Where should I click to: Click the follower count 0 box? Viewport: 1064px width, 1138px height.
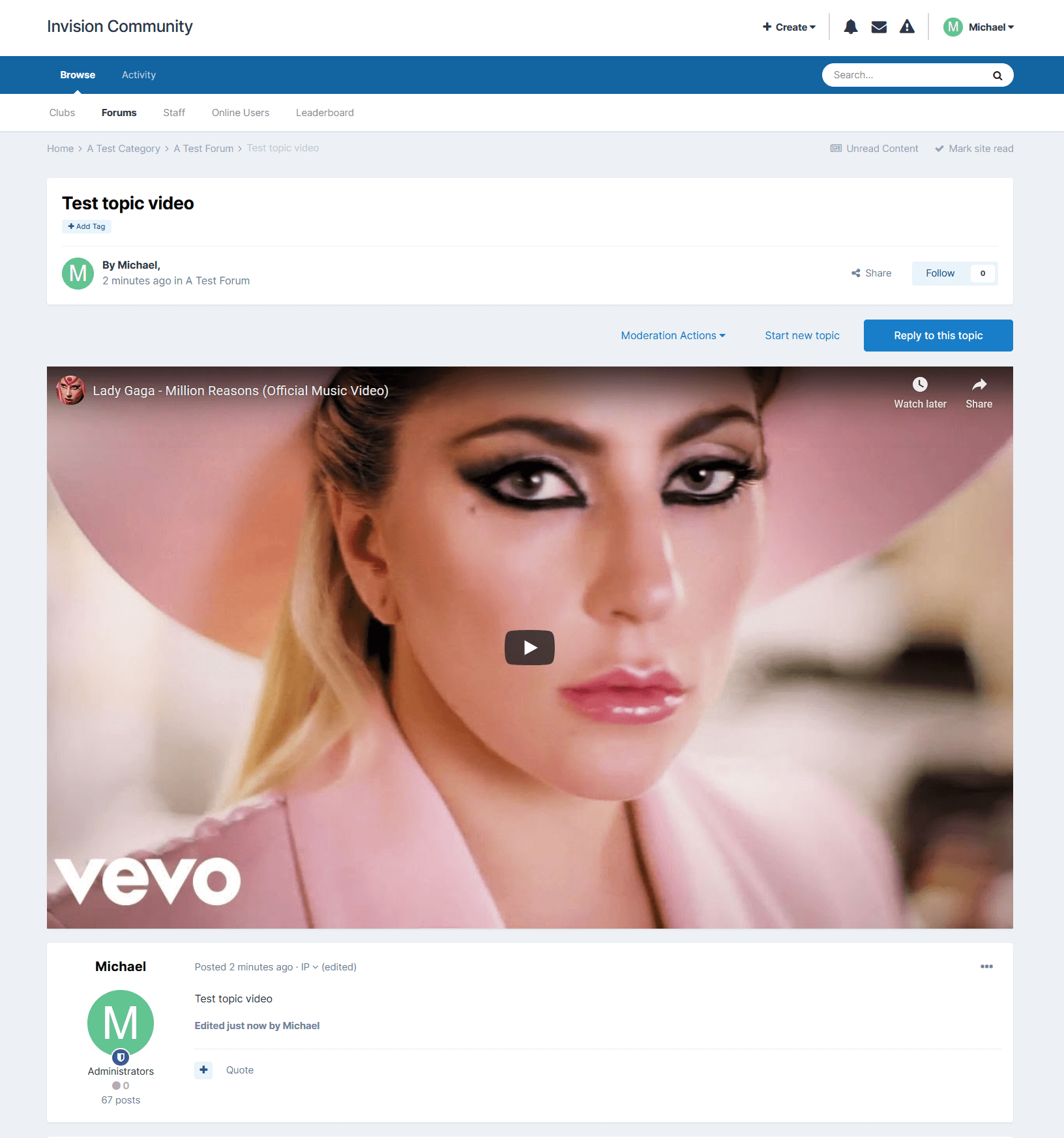click(983, 273)
